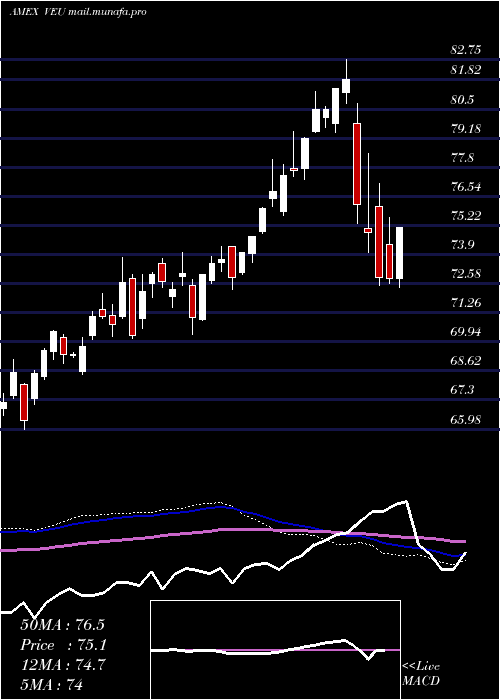Screen dimensions: 500x700
Task: Click the 73.9 price axis label
Action: pyautogui.click(x=462, y=245)
